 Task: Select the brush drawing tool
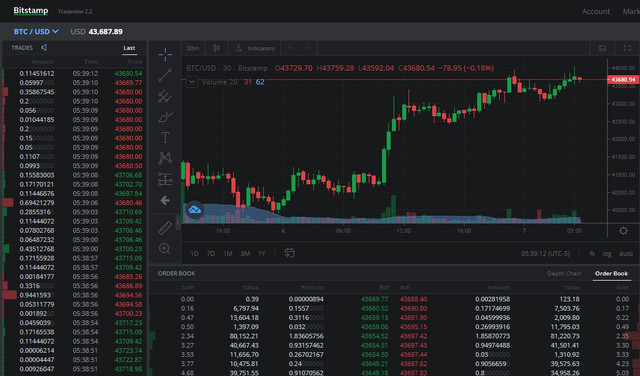[x=165, y=117]
